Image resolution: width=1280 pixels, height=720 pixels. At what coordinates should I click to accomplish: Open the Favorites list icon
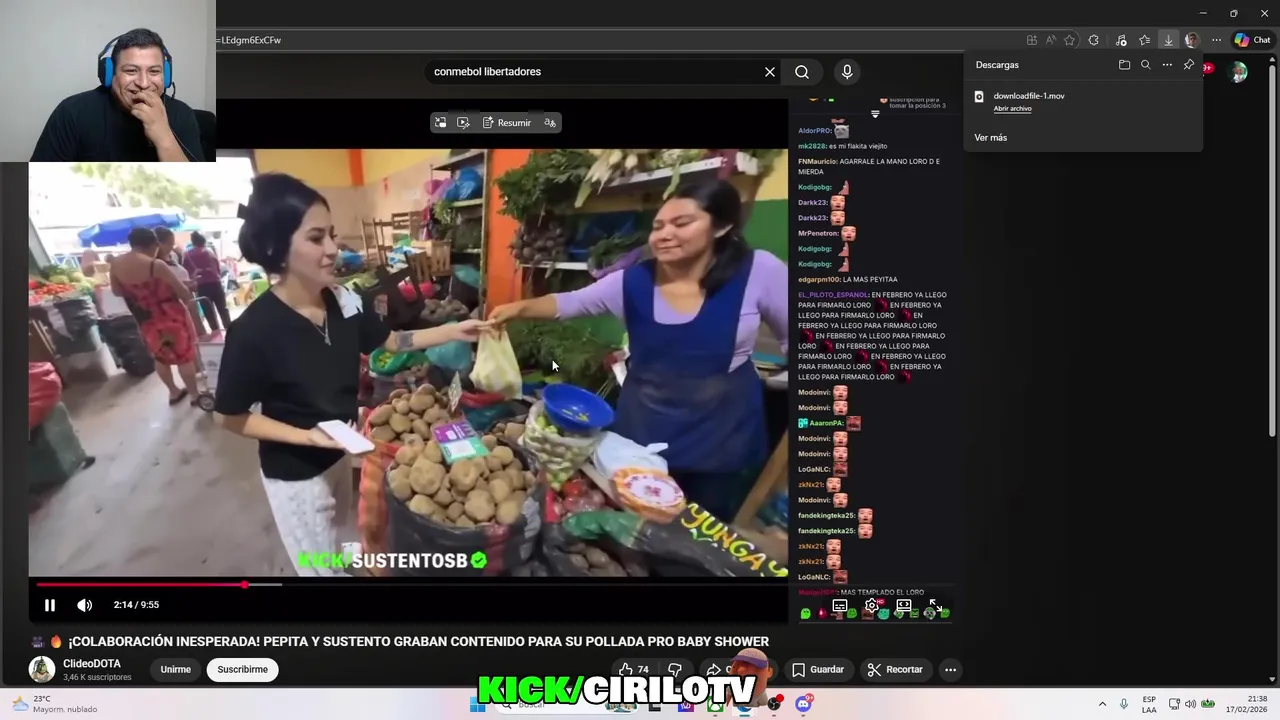1145,40
